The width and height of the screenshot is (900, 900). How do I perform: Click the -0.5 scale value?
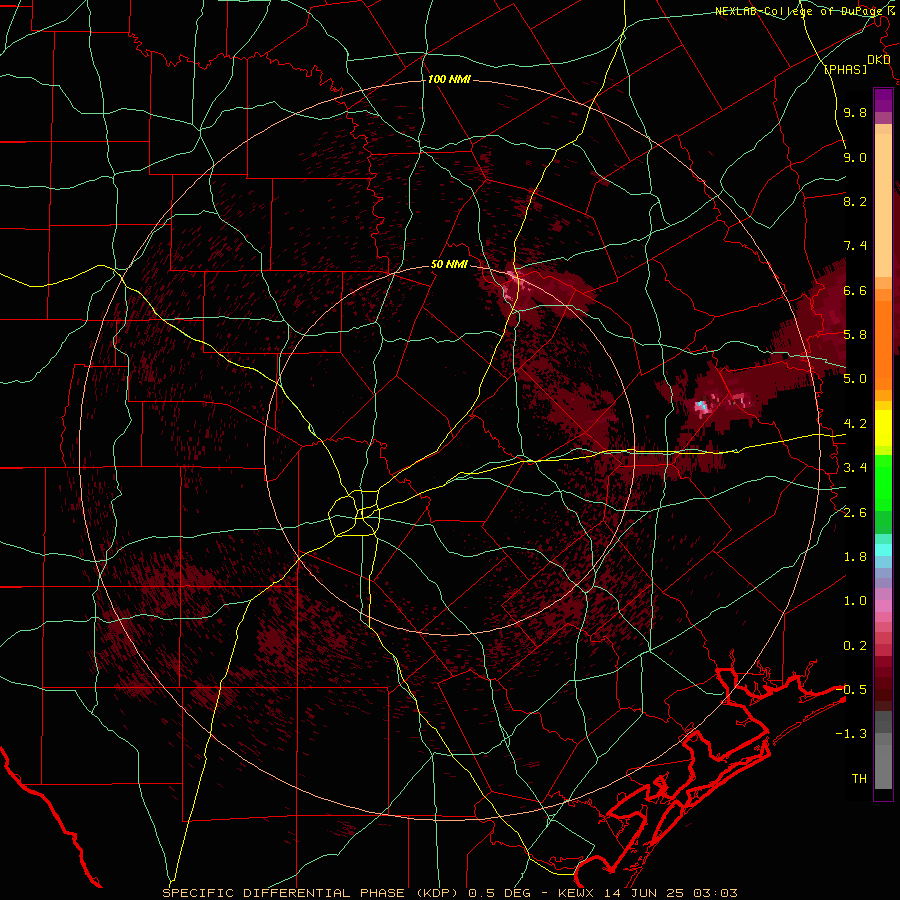pos(851,689)
